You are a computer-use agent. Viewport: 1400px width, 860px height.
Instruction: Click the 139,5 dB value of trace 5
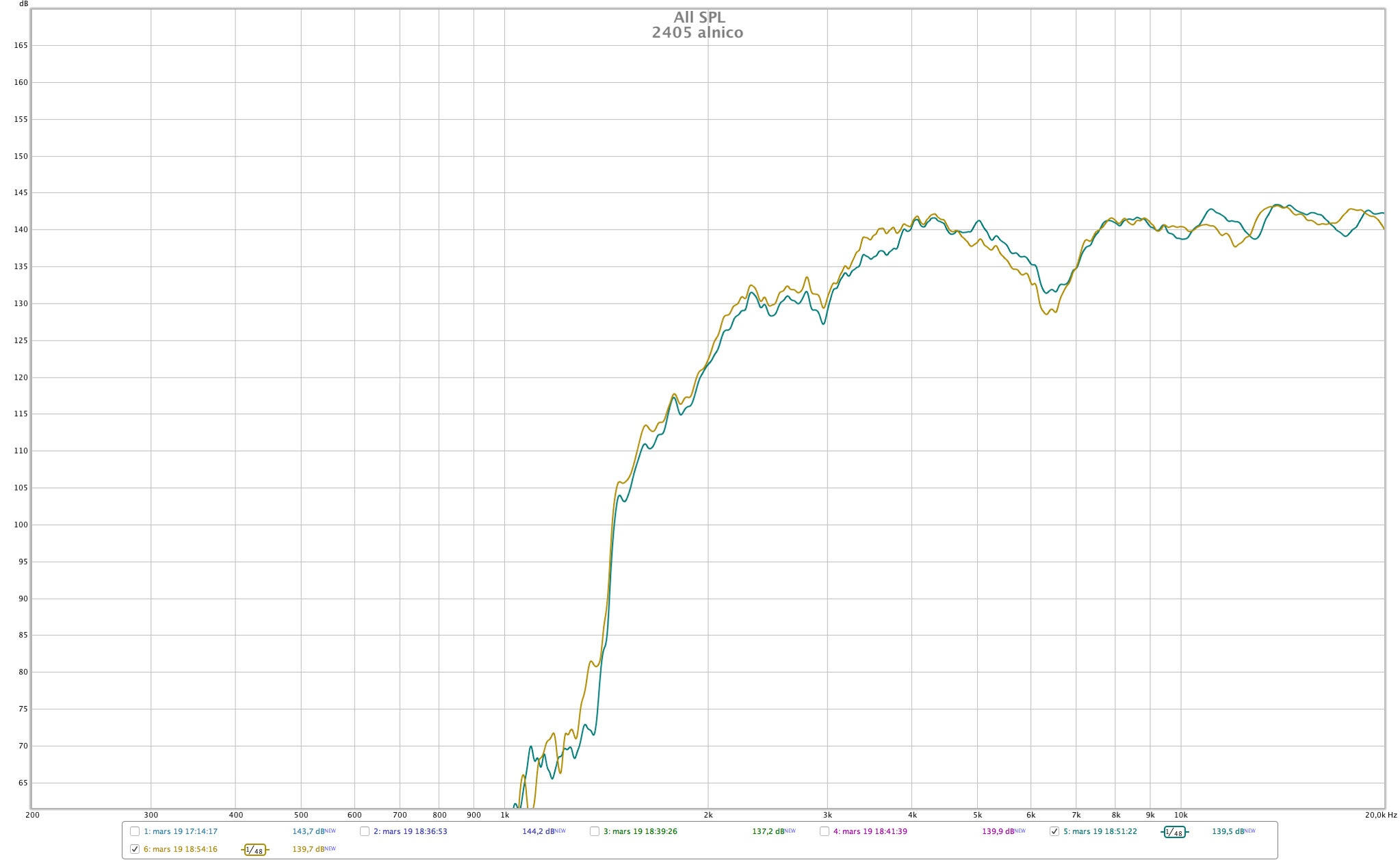click(x=1228, y=831)
